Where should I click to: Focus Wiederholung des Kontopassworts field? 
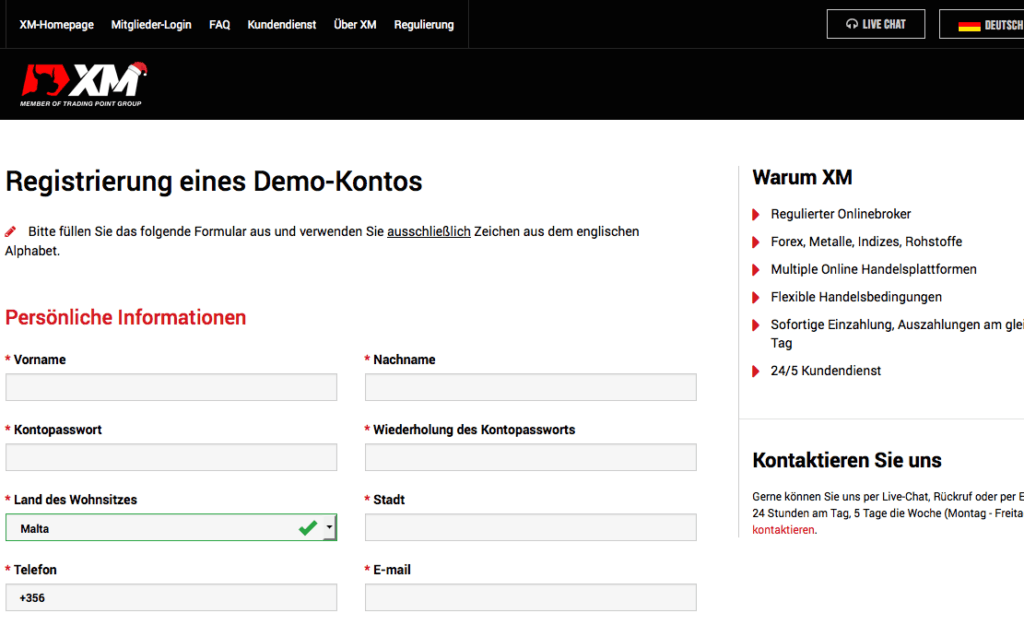(530, 457)
